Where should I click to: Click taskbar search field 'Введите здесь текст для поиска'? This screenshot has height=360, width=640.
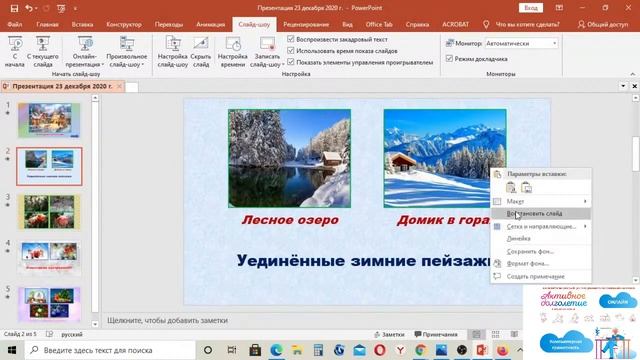pyautogui.click(x=110, y=350)
